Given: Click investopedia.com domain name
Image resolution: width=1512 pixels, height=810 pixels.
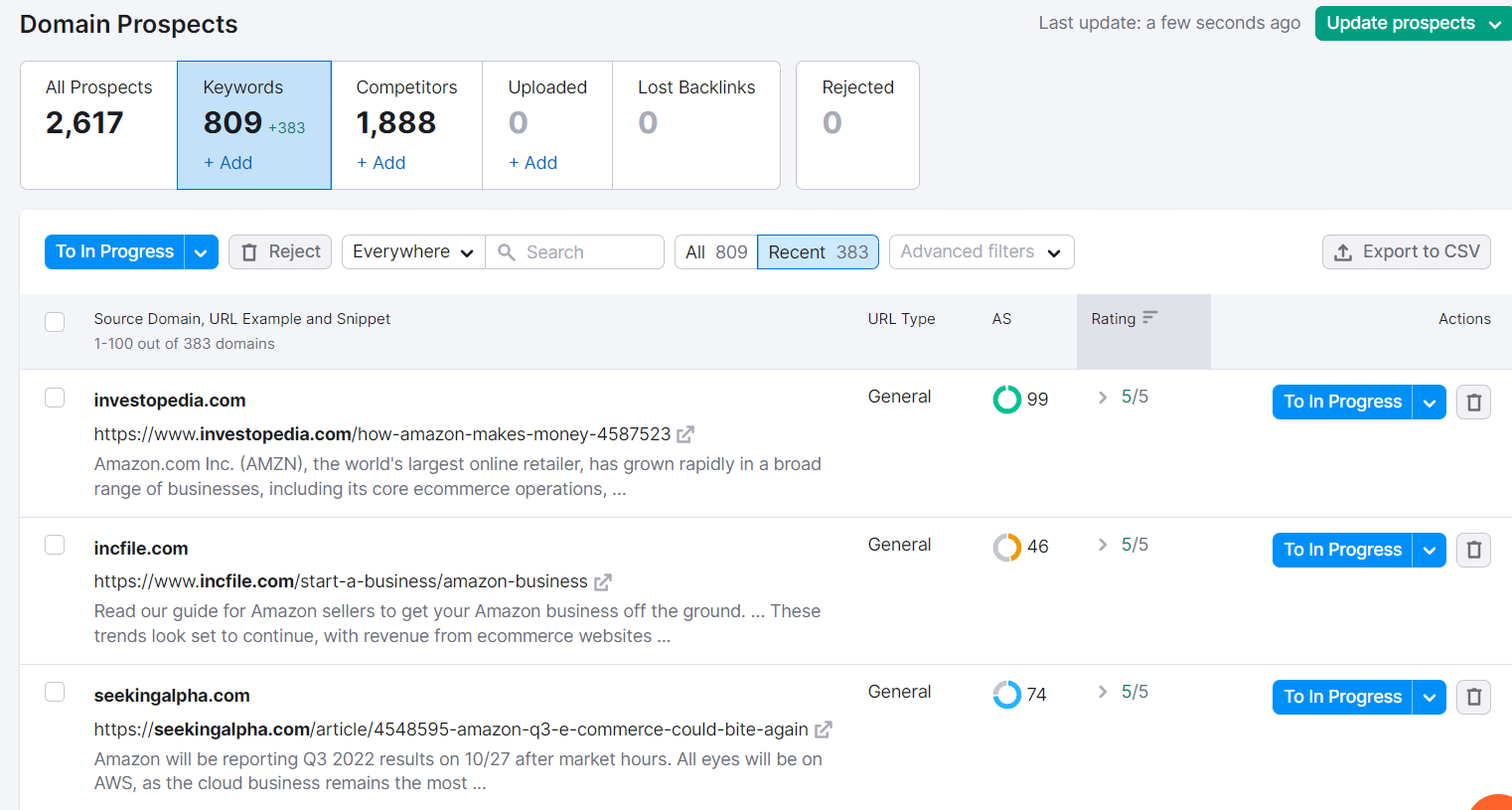Looking at the screenshot, I should tap(170, 401).
